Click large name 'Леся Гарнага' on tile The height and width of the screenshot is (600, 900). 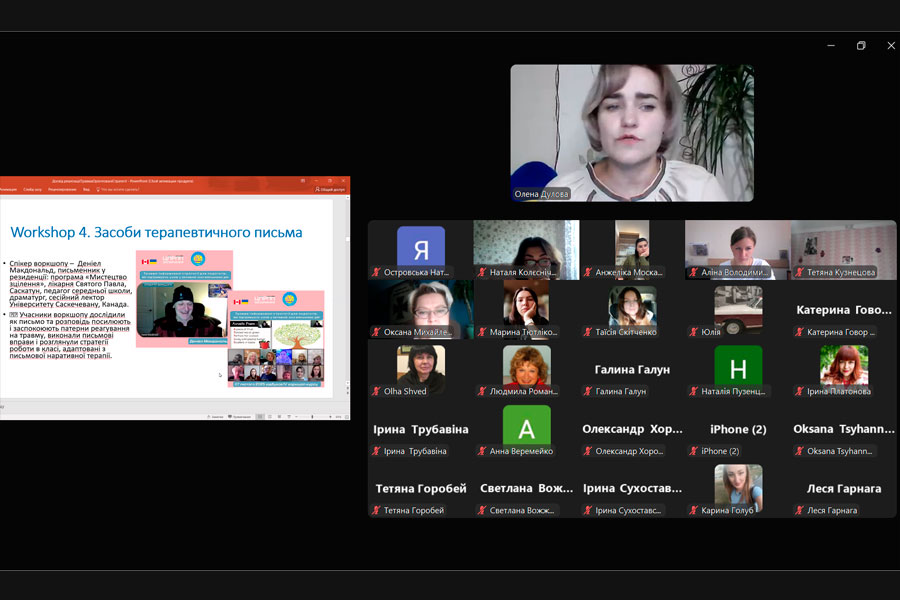click(843, 489)
